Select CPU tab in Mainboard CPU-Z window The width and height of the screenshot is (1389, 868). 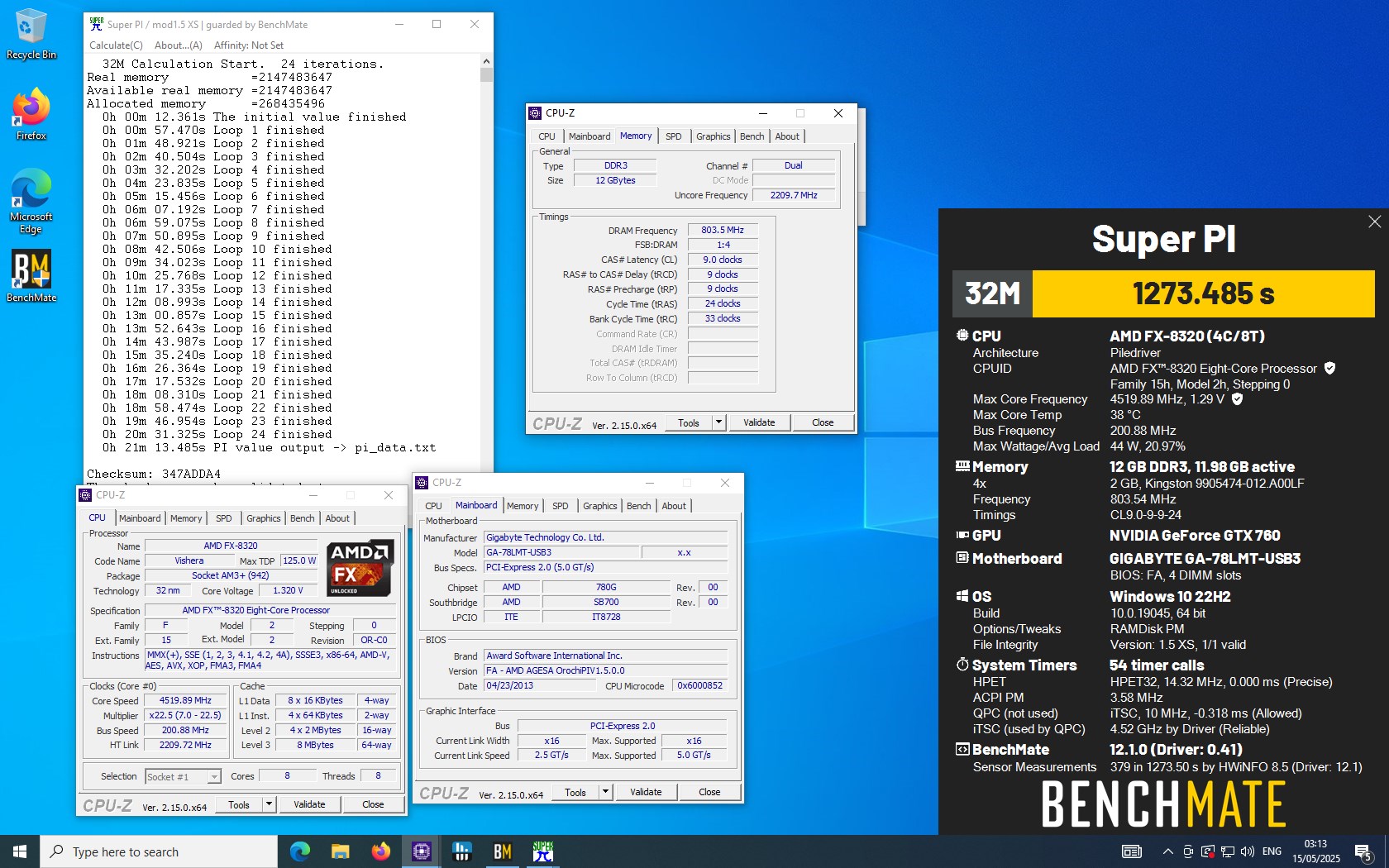pyautogui.click(x=434, y=506)
